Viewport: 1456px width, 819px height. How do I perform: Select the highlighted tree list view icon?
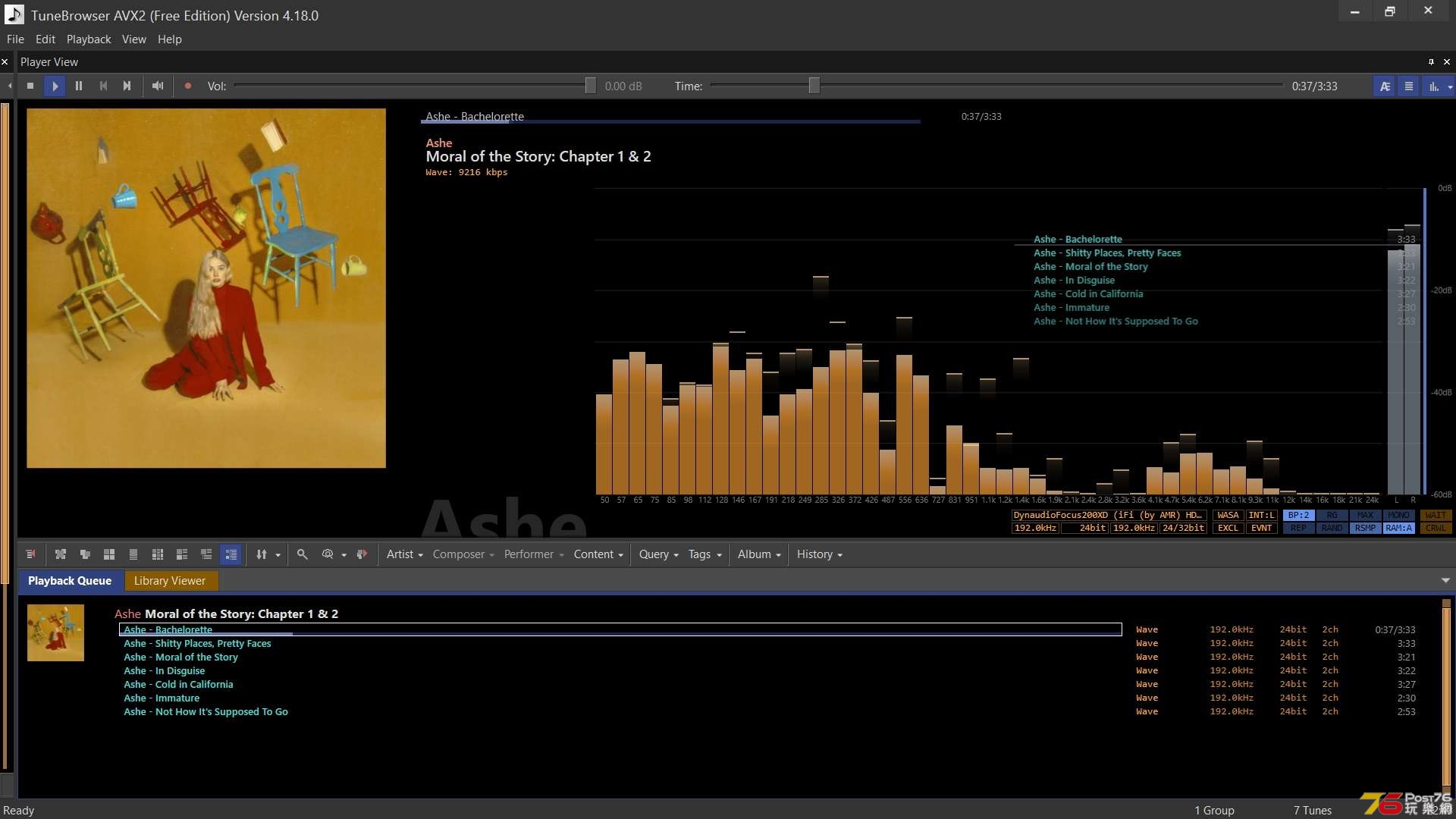231,554
